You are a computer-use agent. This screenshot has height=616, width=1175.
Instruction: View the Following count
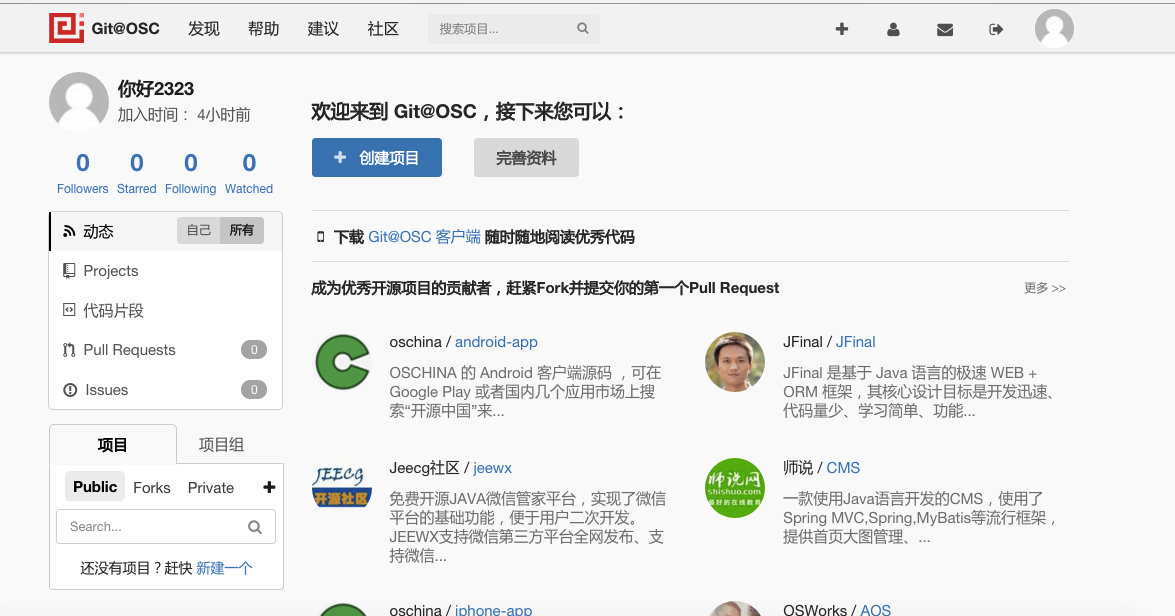click(190, 173)
